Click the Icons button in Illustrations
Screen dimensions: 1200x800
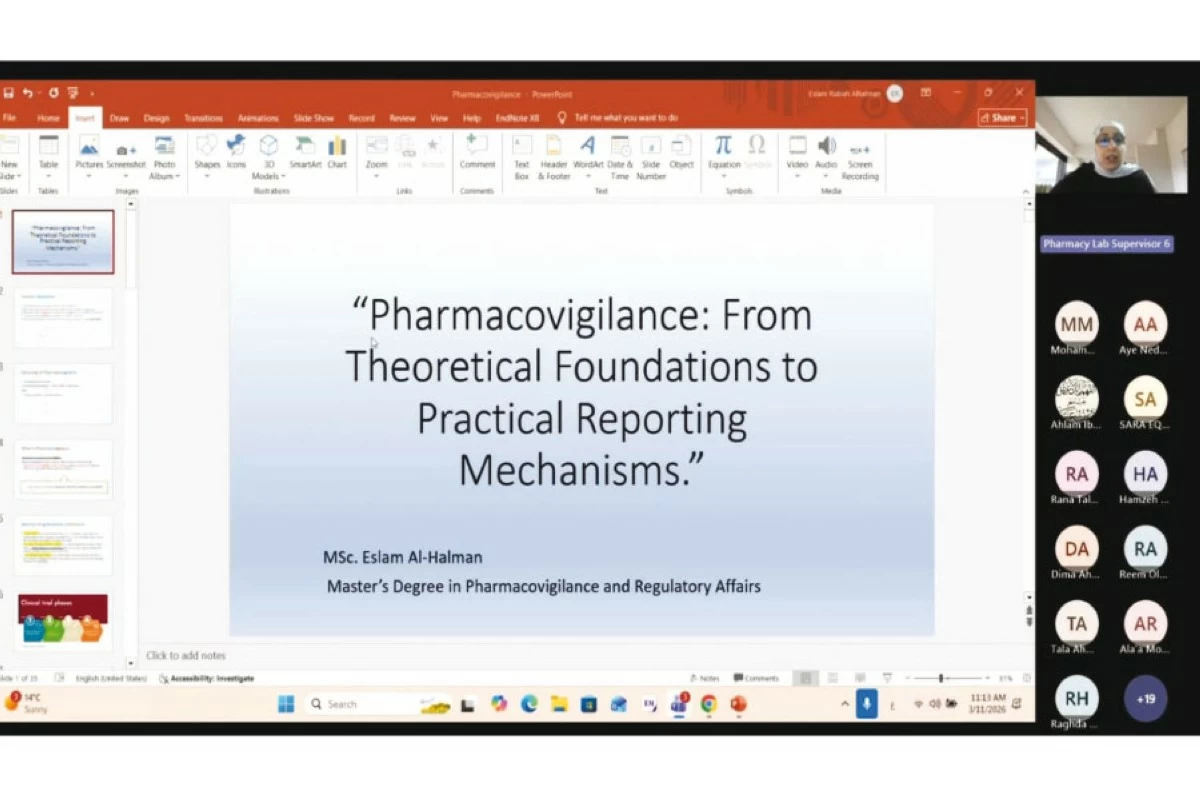[236, 154]
